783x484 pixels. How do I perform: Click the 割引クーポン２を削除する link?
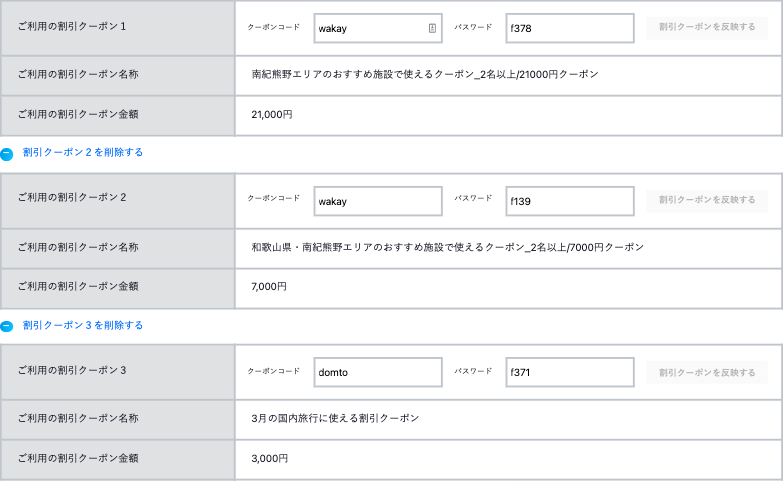click(x=83, y=152)
